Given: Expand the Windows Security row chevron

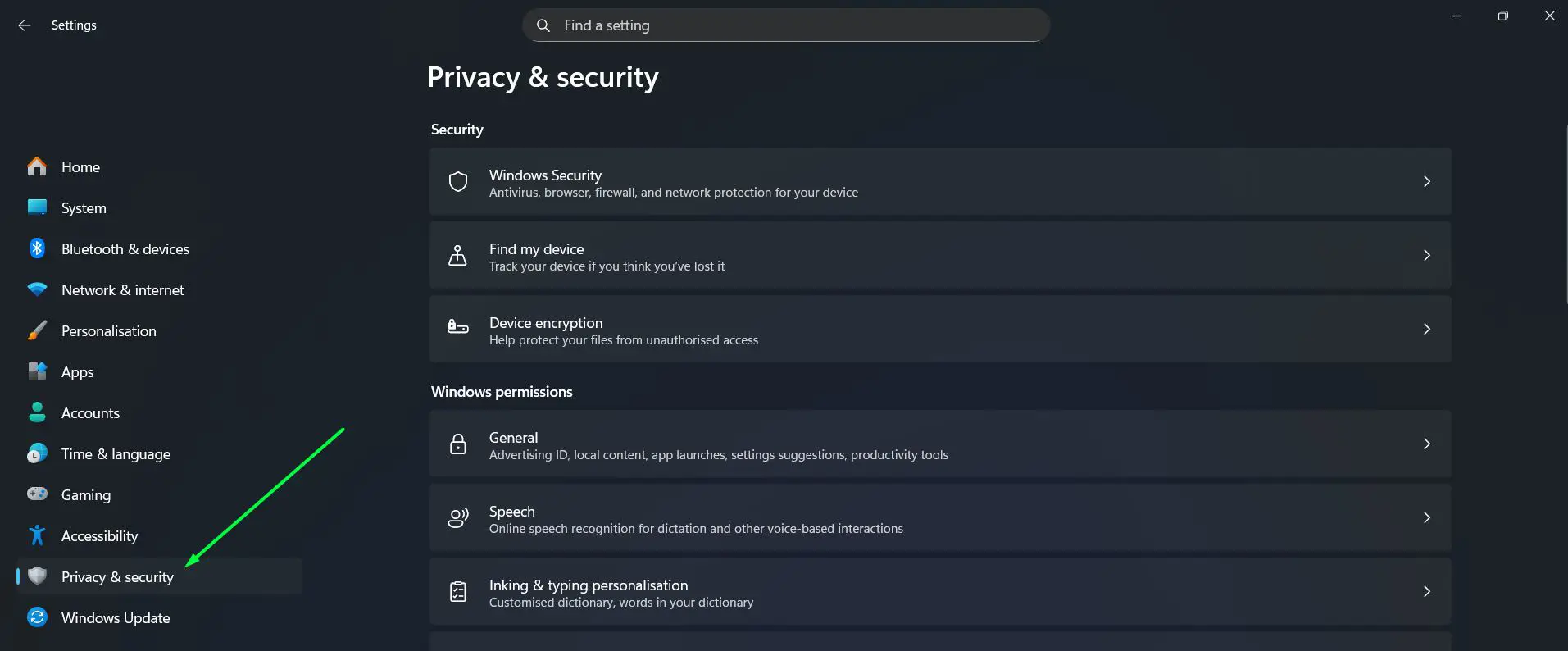Looking at the screenshot, I should (1427, 181).
